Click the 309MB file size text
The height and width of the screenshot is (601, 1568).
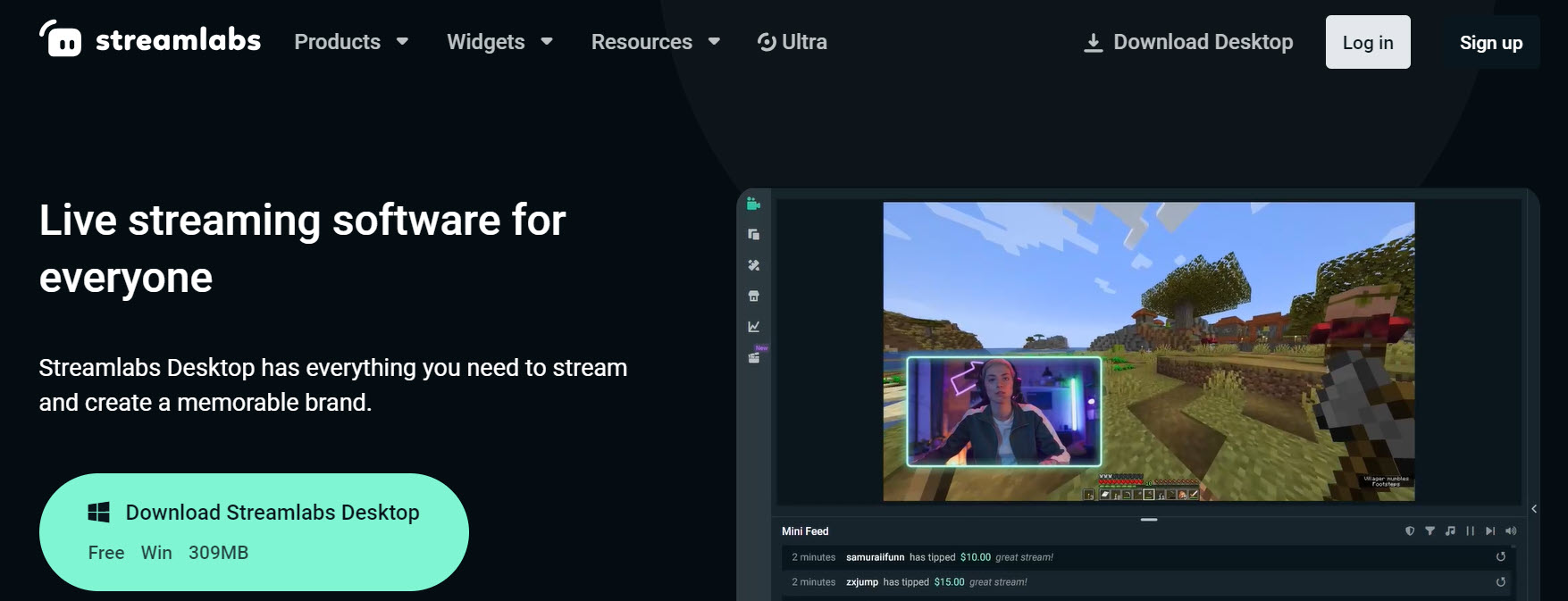click(x=218, y=553)
